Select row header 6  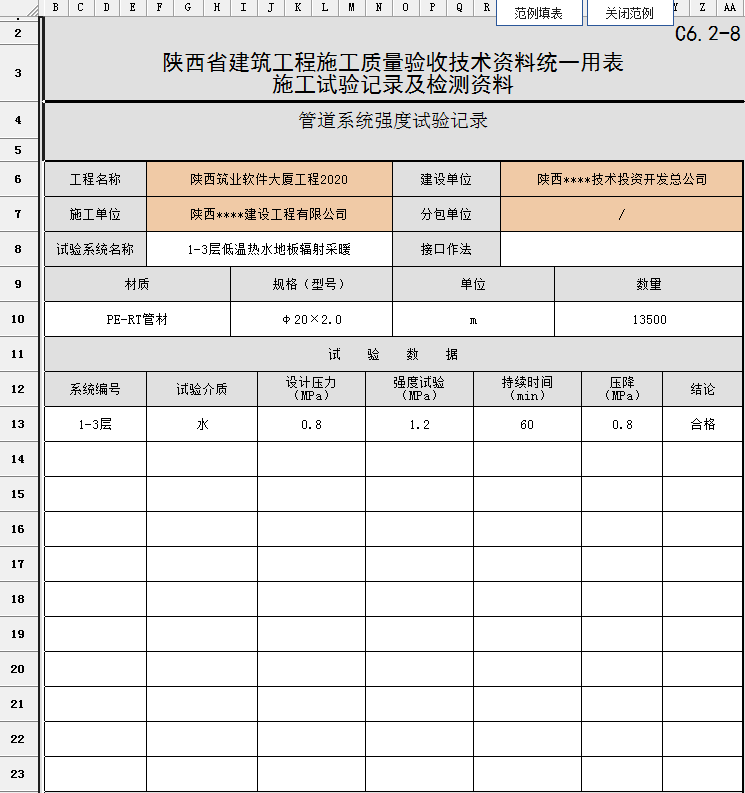[18, 179]
